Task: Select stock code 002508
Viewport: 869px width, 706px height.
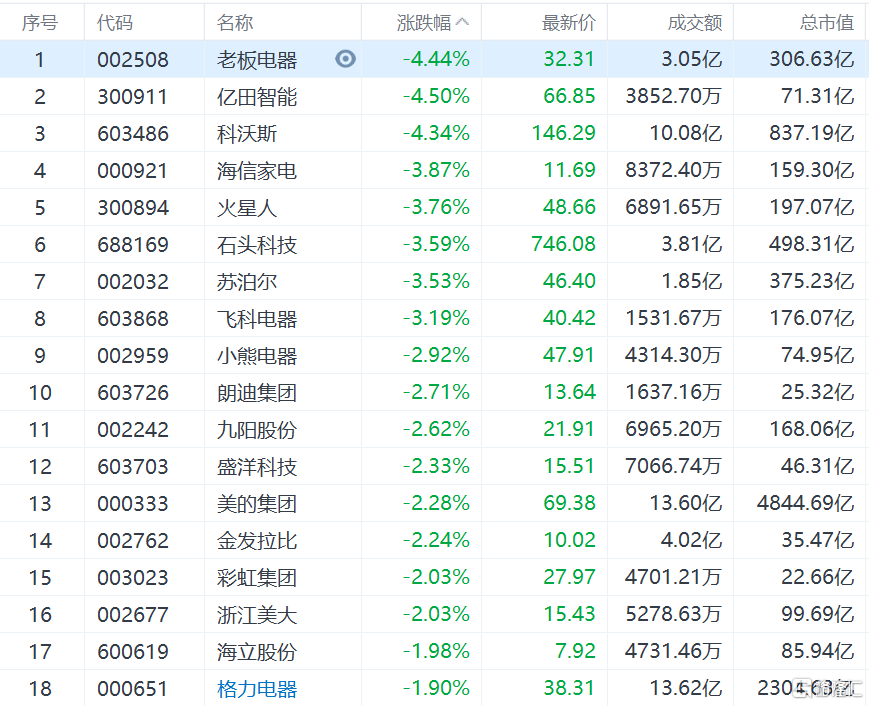Action: (133, 59)
